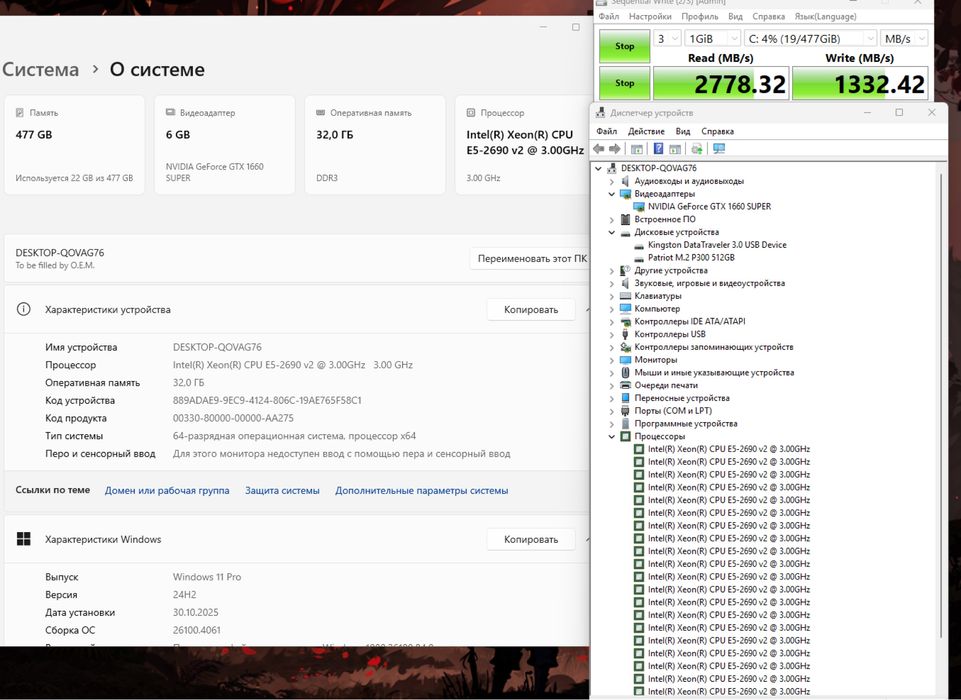Open the Домен или рабочая группа link
Screen dimensions: 961x700
pyautogui.click(x=167, y=490)
